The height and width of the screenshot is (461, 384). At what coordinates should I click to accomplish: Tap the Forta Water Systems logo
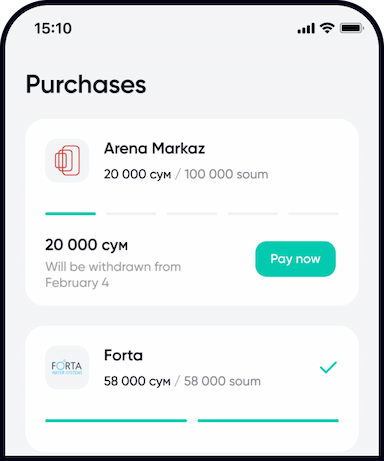point(67,367)
